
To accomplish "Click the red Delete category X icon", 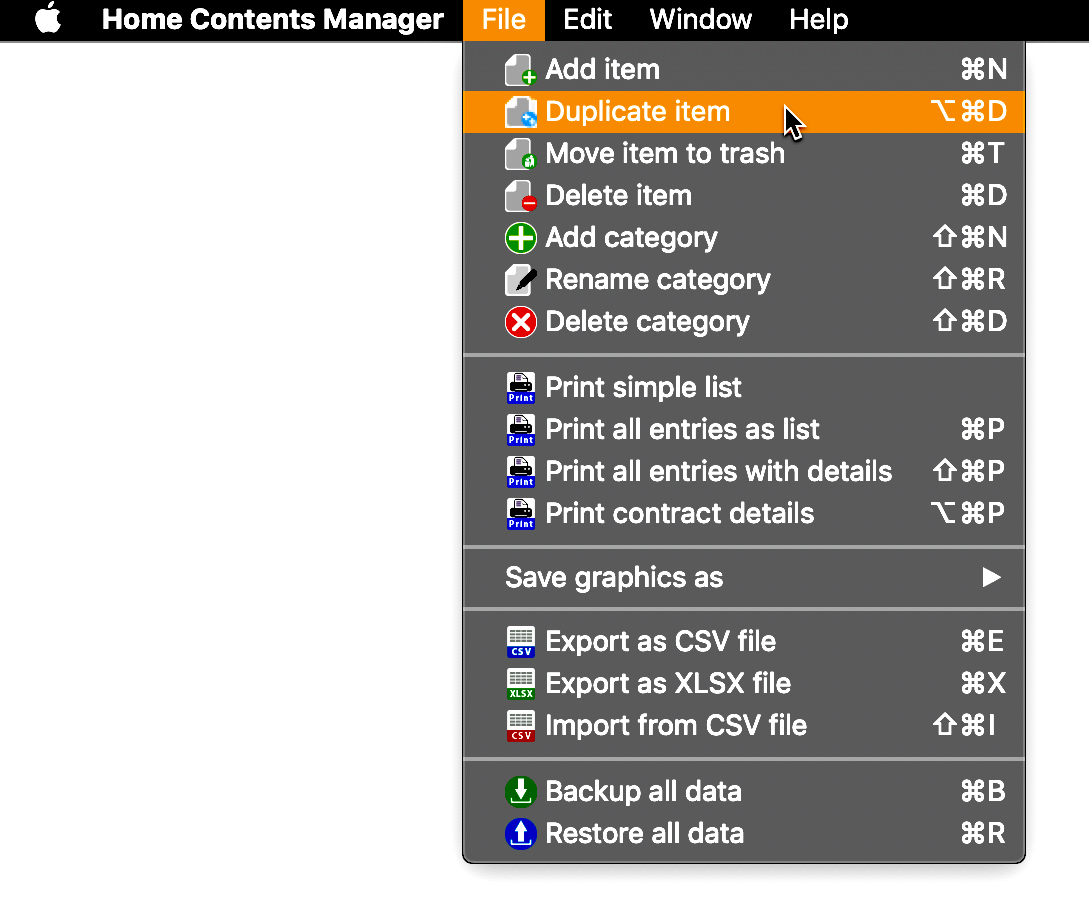I will click(520, 322).
